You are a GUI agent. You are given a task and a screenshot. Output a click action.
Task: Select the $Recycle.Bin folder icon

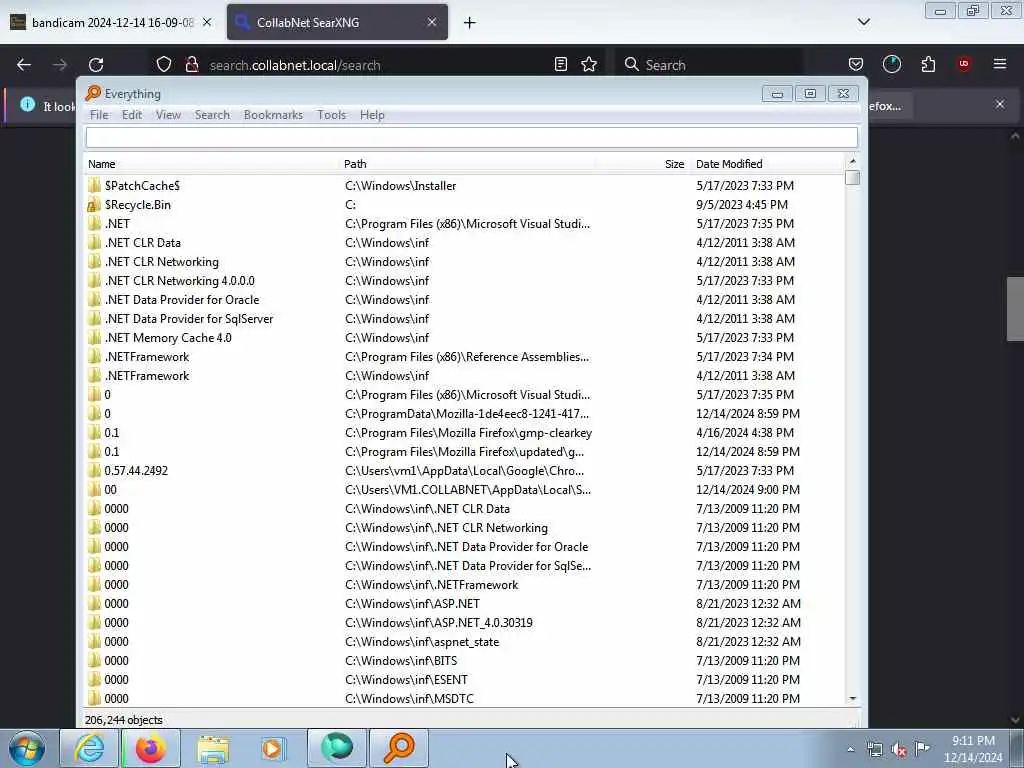[x=94, y=205]
